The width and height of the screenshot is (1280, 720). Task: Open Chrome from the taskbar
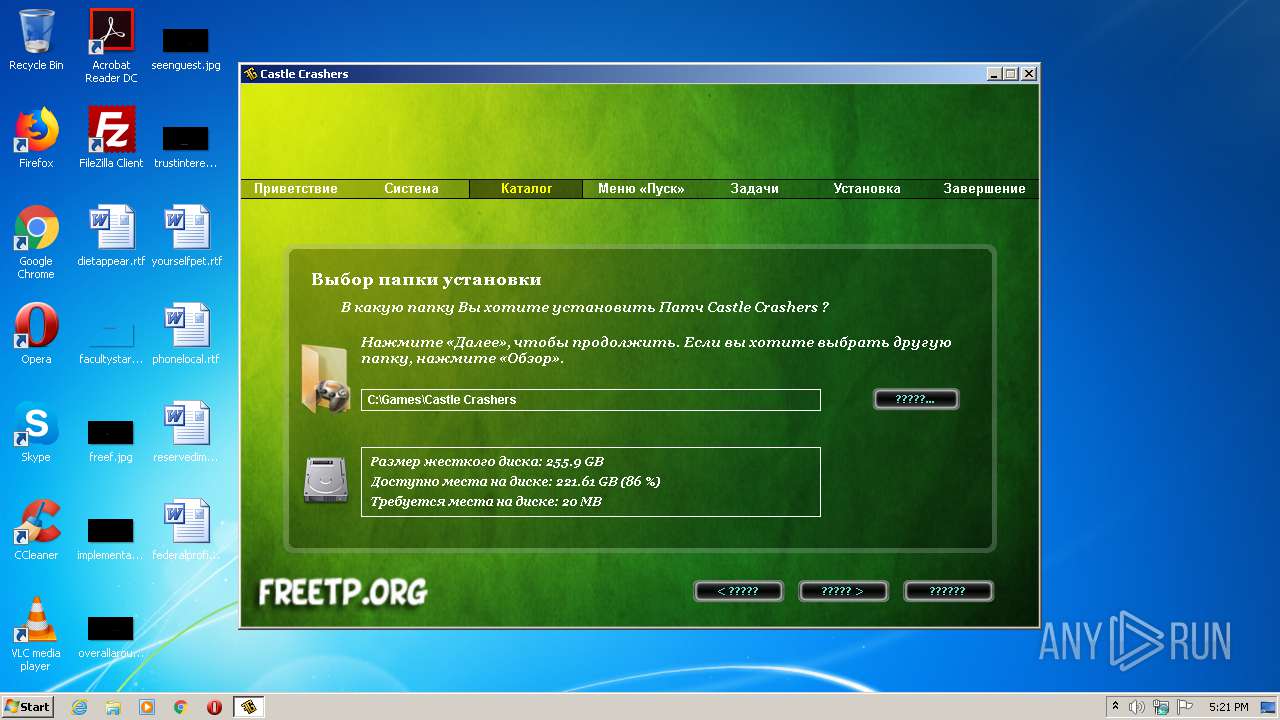(x=180, y=707)
